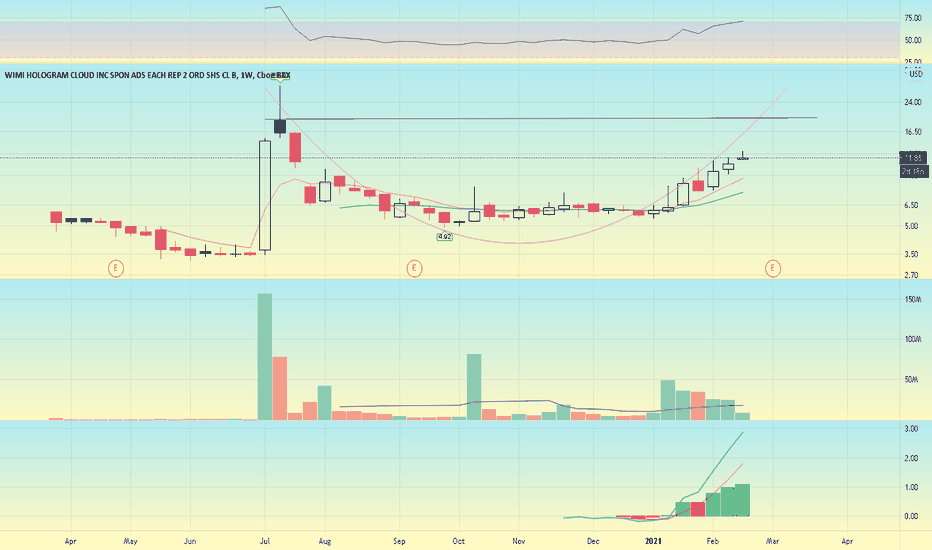Click the 3.50 price axis label
932x550 pixels.
point(912,254)
